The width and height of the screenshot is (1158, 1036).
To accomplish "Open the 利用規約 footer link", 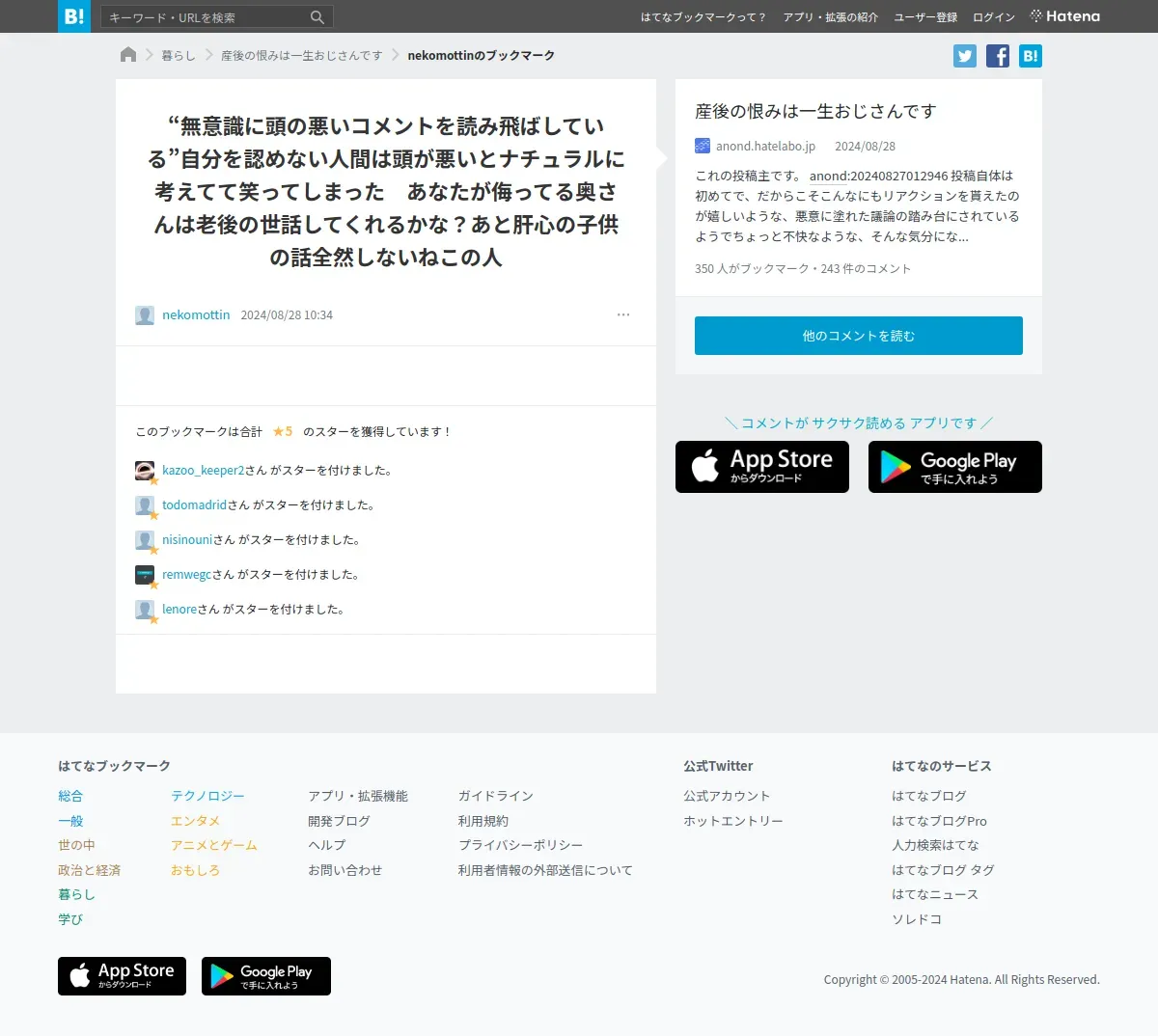I will (x=483, y=822).
